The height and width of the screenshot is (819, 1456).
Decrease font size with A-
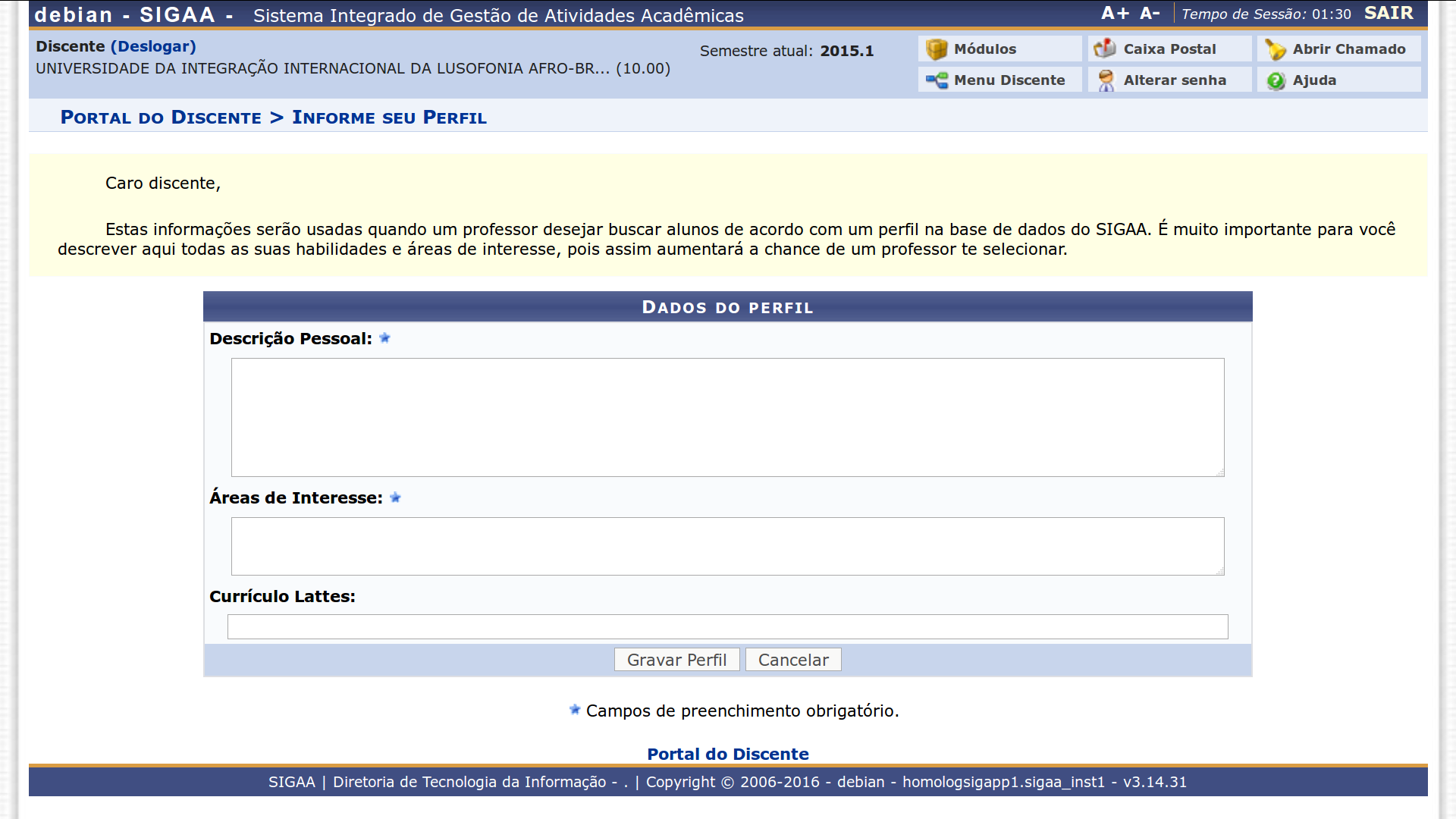point(1150,14)
